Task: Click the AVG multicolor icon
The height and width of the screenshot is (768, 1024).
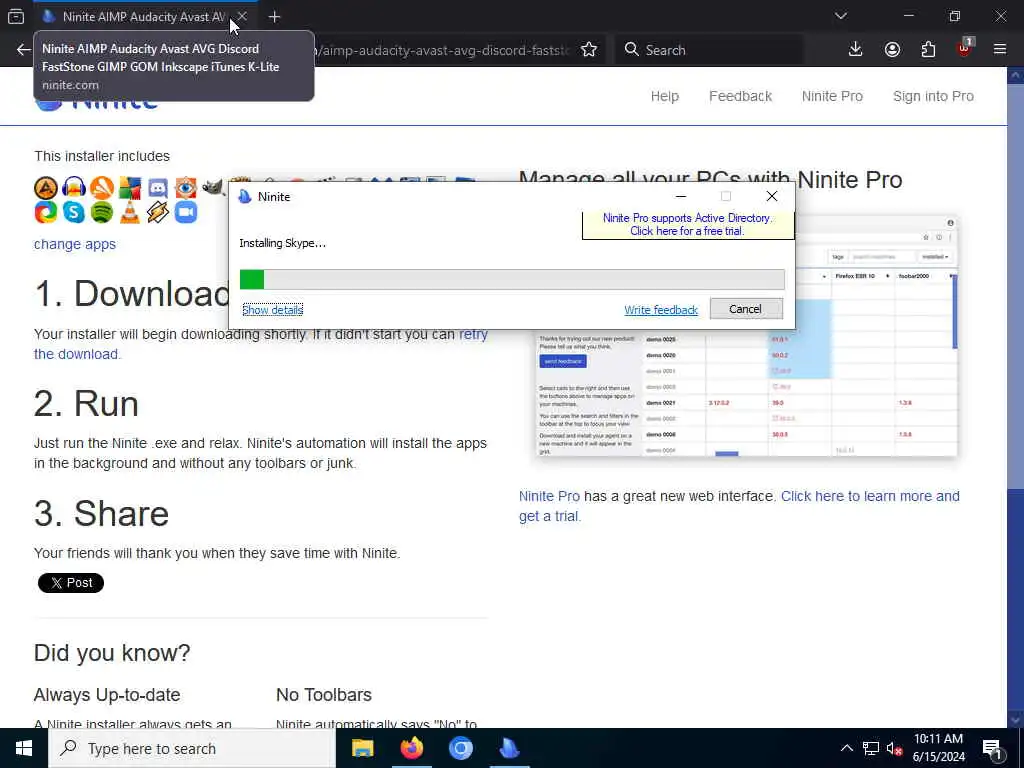Action: tap(130, 188)
